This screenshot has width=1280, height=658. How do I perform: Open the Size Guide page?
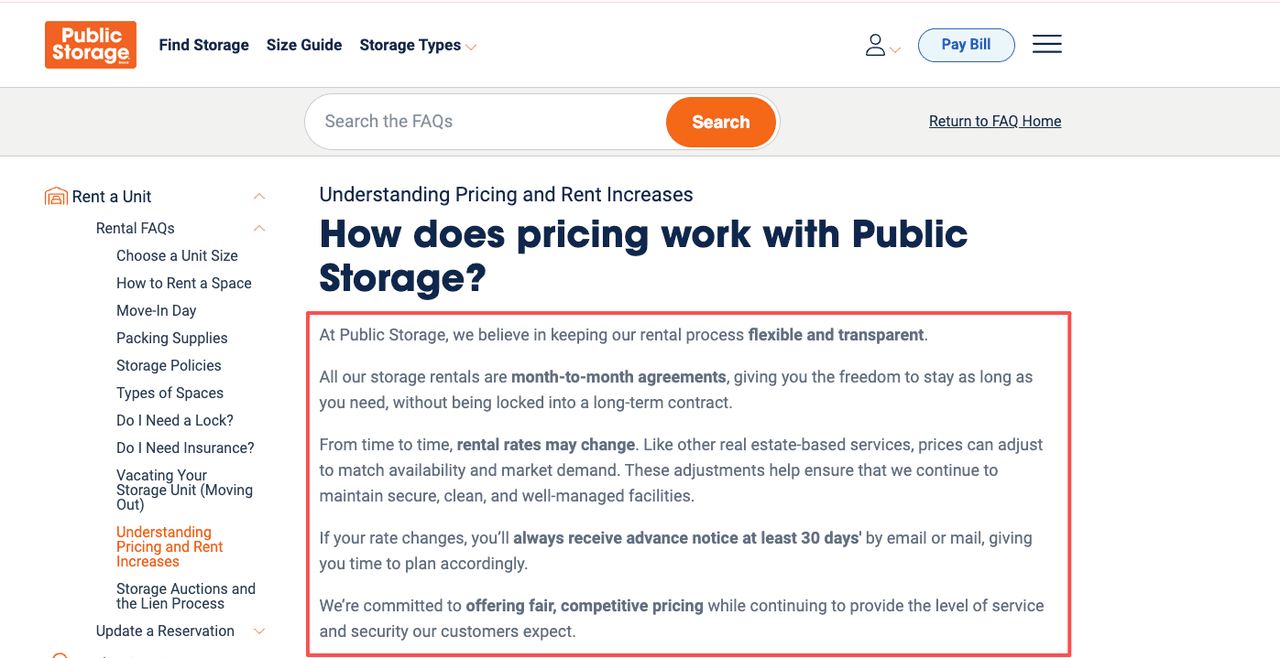pos(304,45)
